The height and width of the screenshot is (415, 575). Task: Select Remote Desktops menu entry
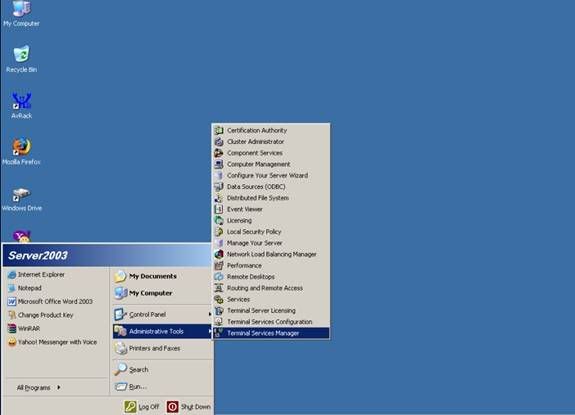pos(271,277)
